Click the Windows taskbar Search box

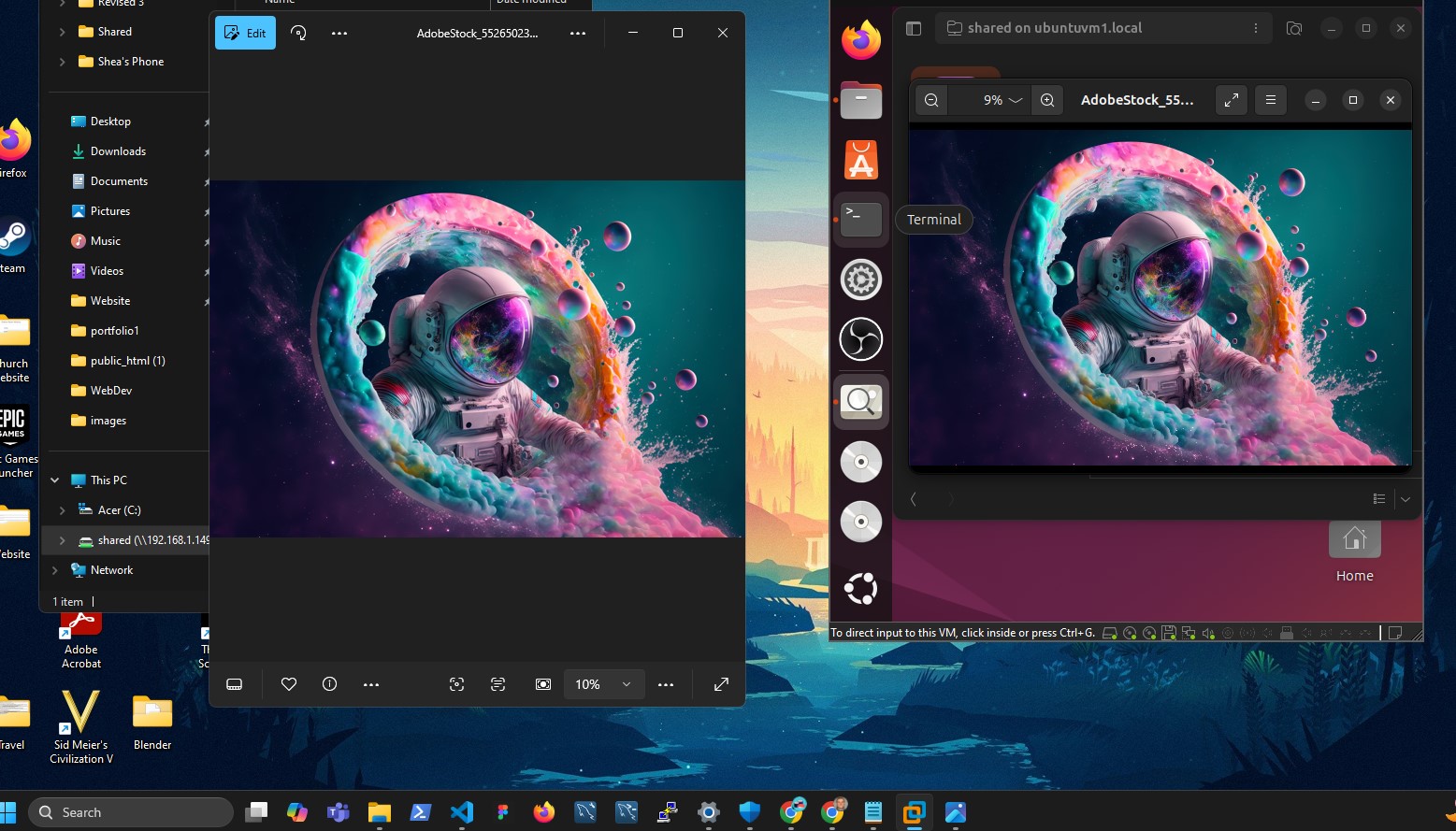click(131, 812)
